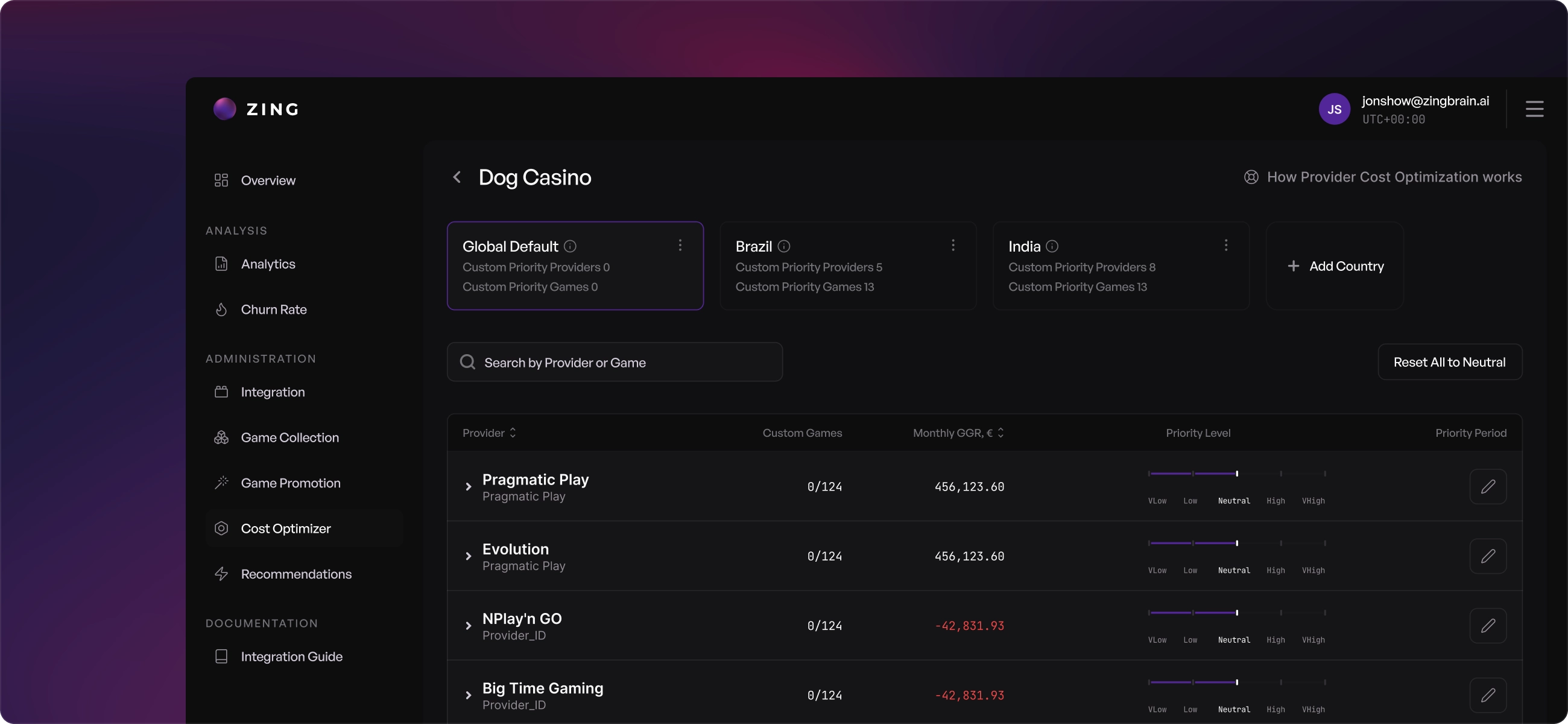Click the JS user avatar
The height and width of the screenshot is (724, 1568).
[1334, 109]
